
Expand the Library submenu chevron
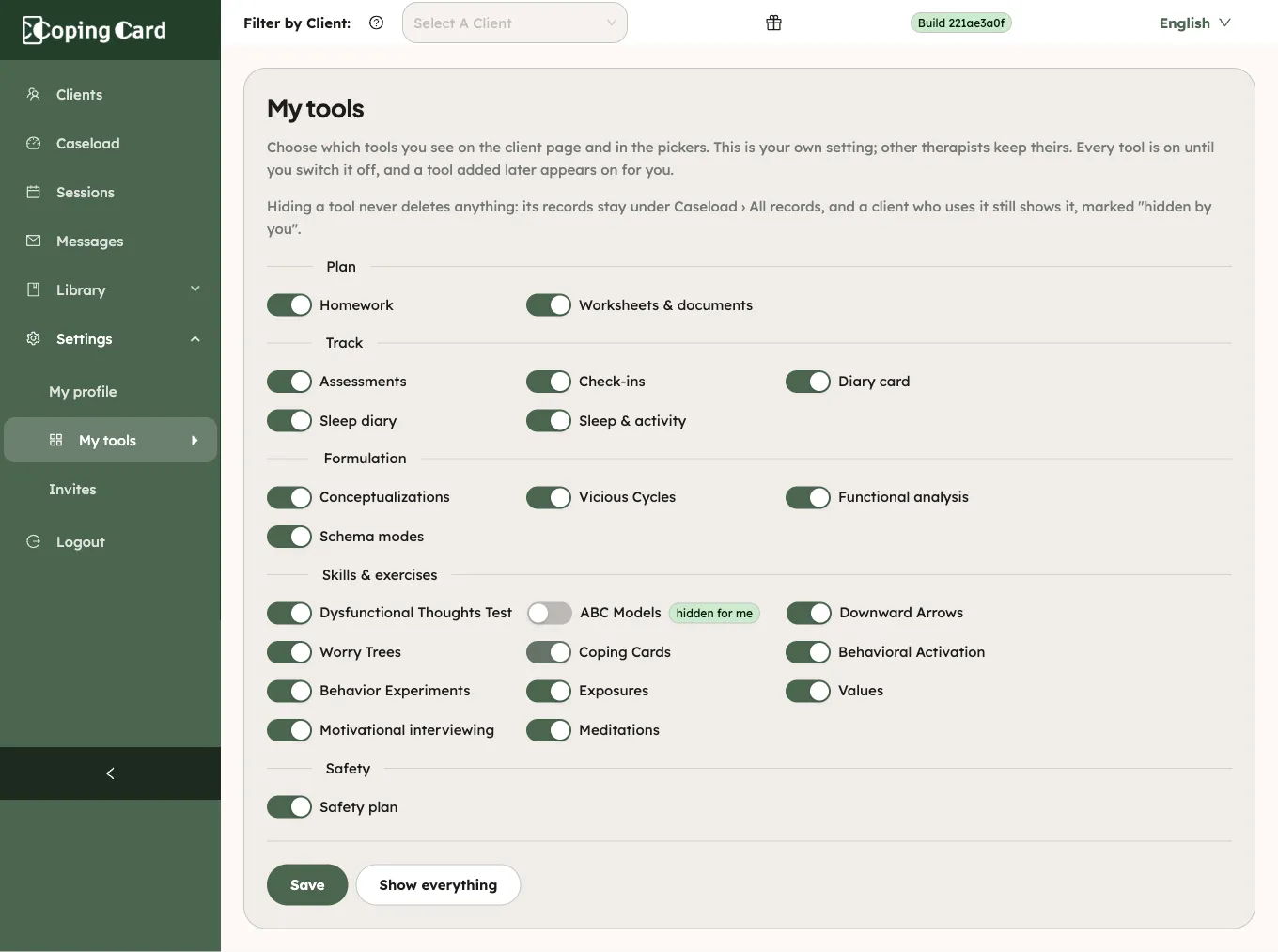(x=195, y=289)
